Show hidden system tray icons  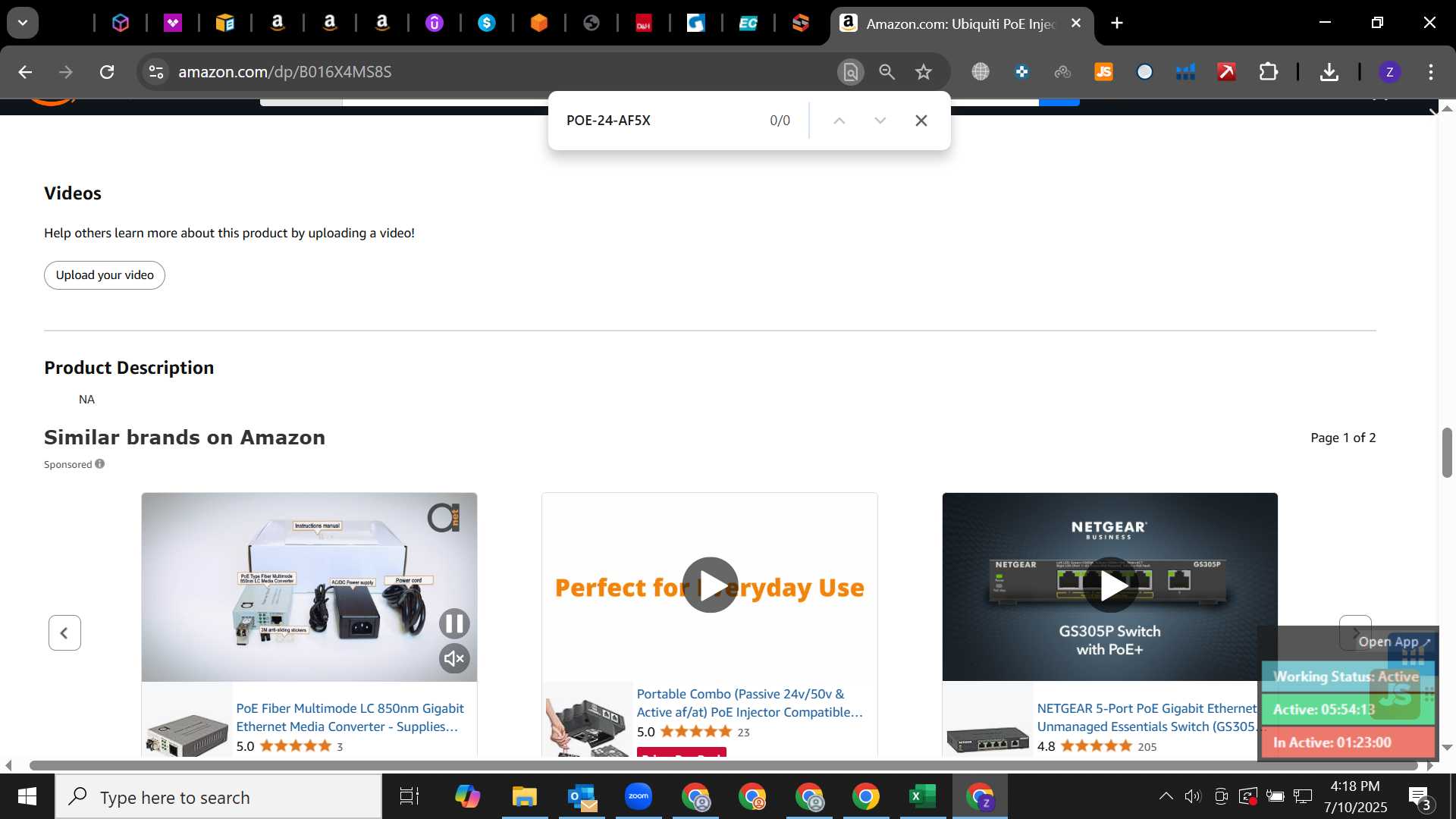point(1166,796)
